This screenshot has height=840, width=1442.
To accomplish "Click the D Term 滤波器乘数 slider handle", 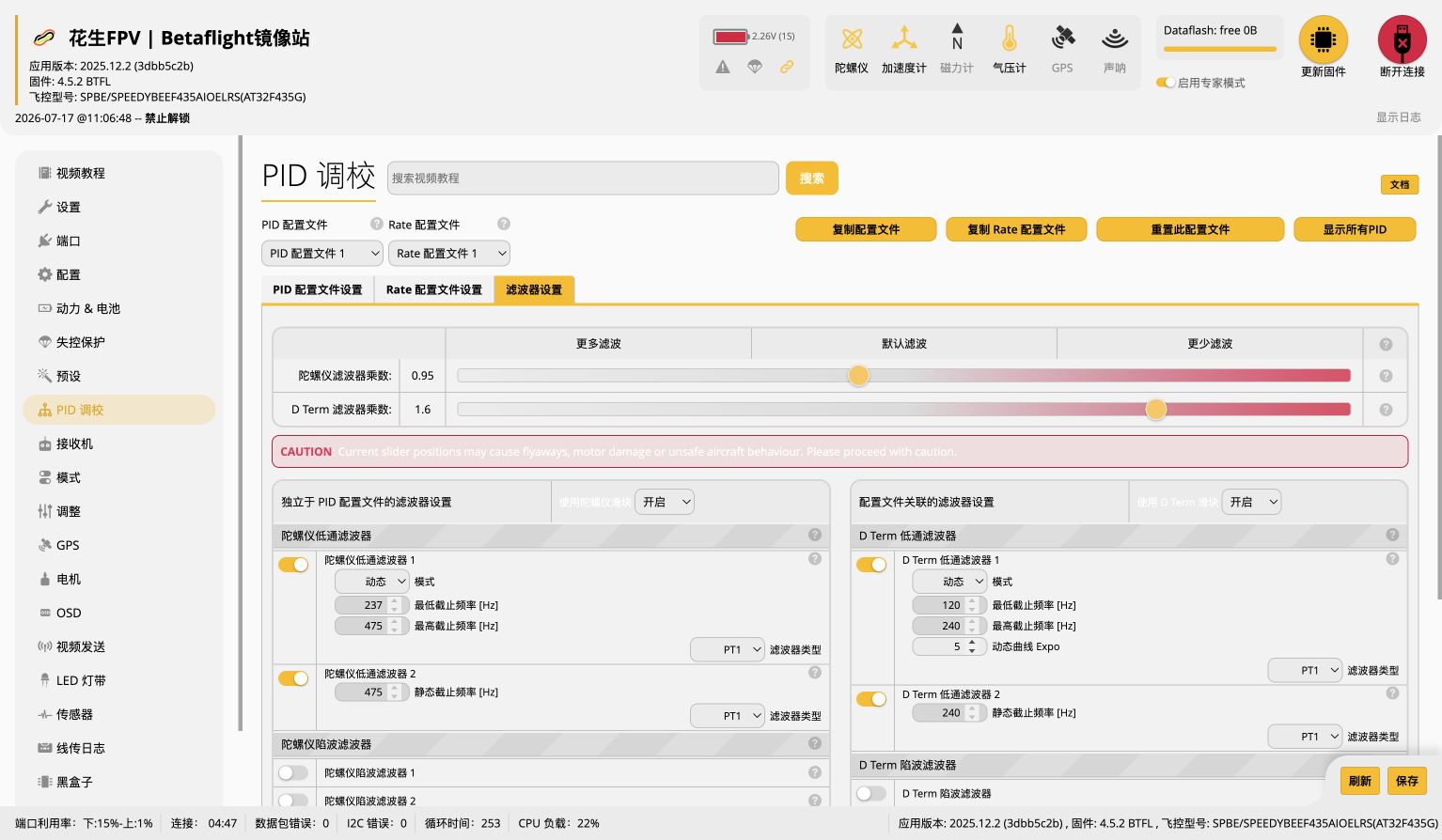I will 1156,410.
